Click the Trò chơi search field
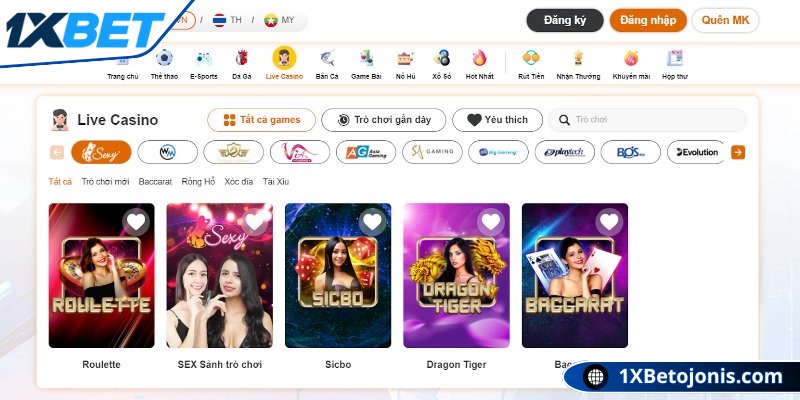Viewport: 800px width, 400px height. click(x=647, y=120)
